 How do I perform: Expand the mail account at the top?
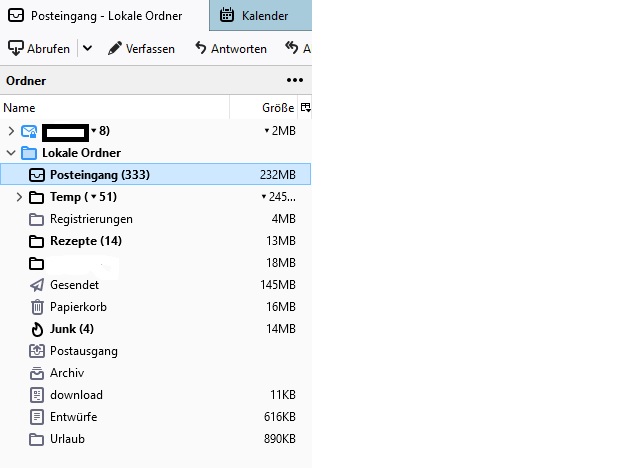pyautogui.click(x=11, y=131)
